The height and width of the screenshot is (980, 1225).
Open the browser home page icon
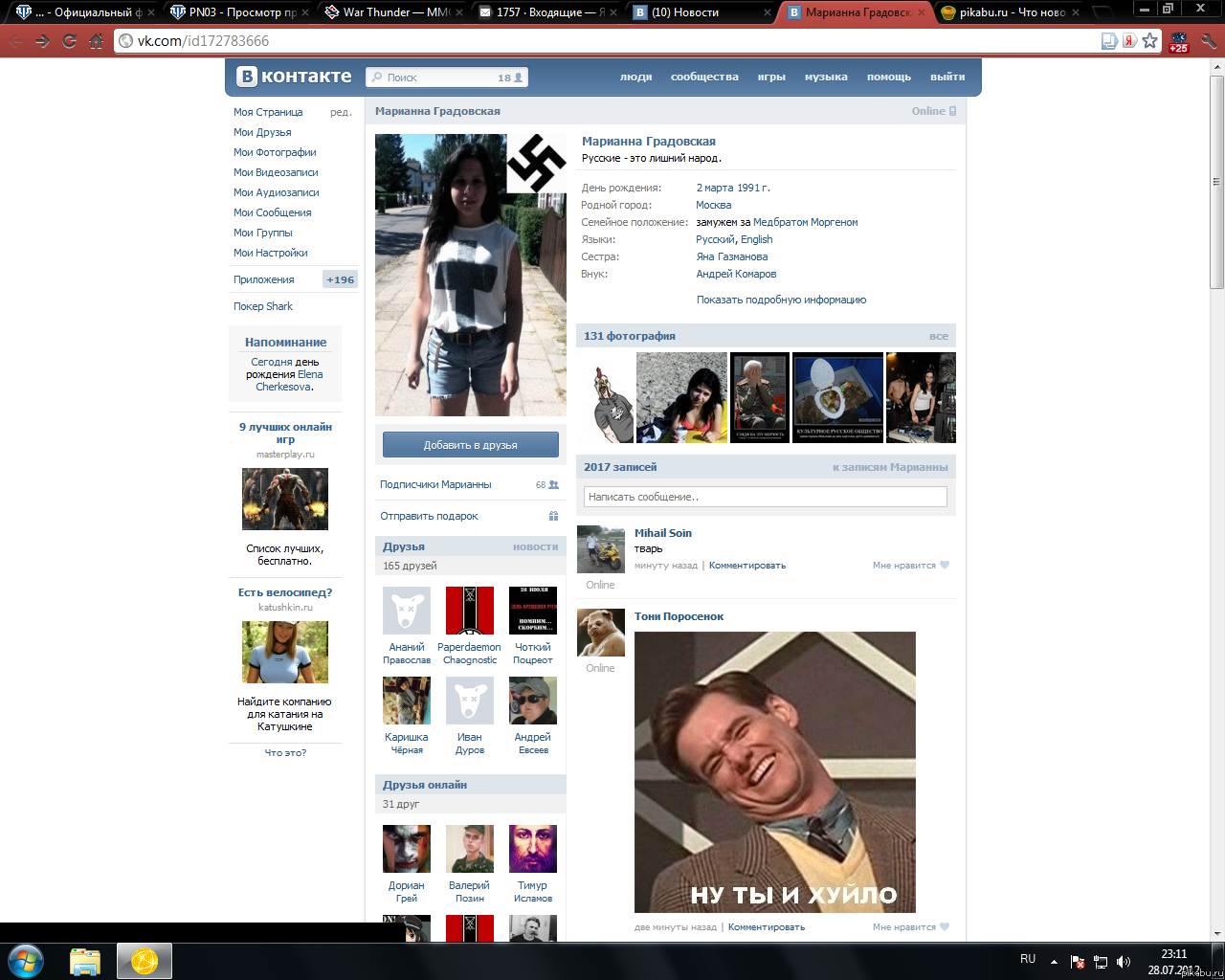[96, 41]
